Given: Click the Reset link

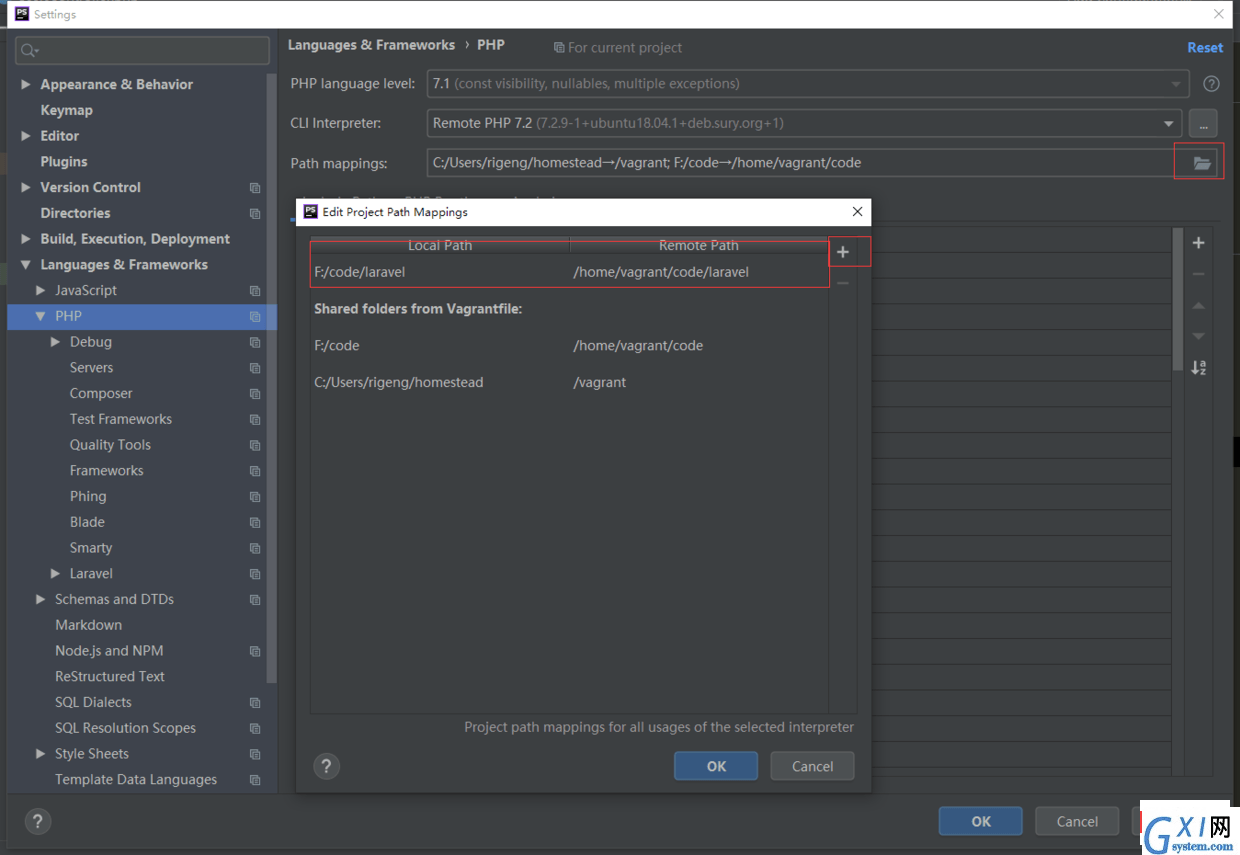Looking at the screenshot, I should click(1205, 47).
